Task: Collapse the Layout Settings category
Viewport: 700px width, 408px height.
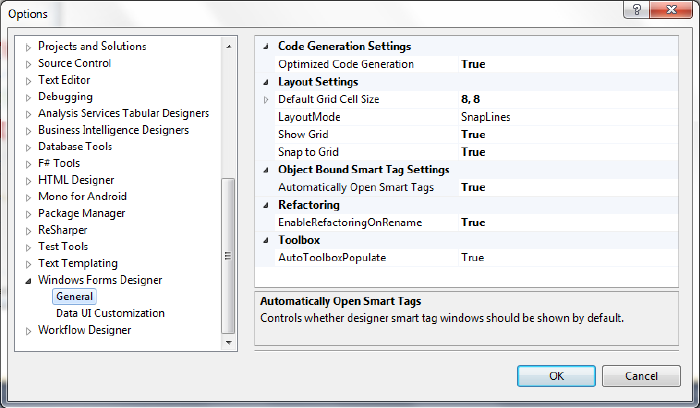Action: coord(266,82)
